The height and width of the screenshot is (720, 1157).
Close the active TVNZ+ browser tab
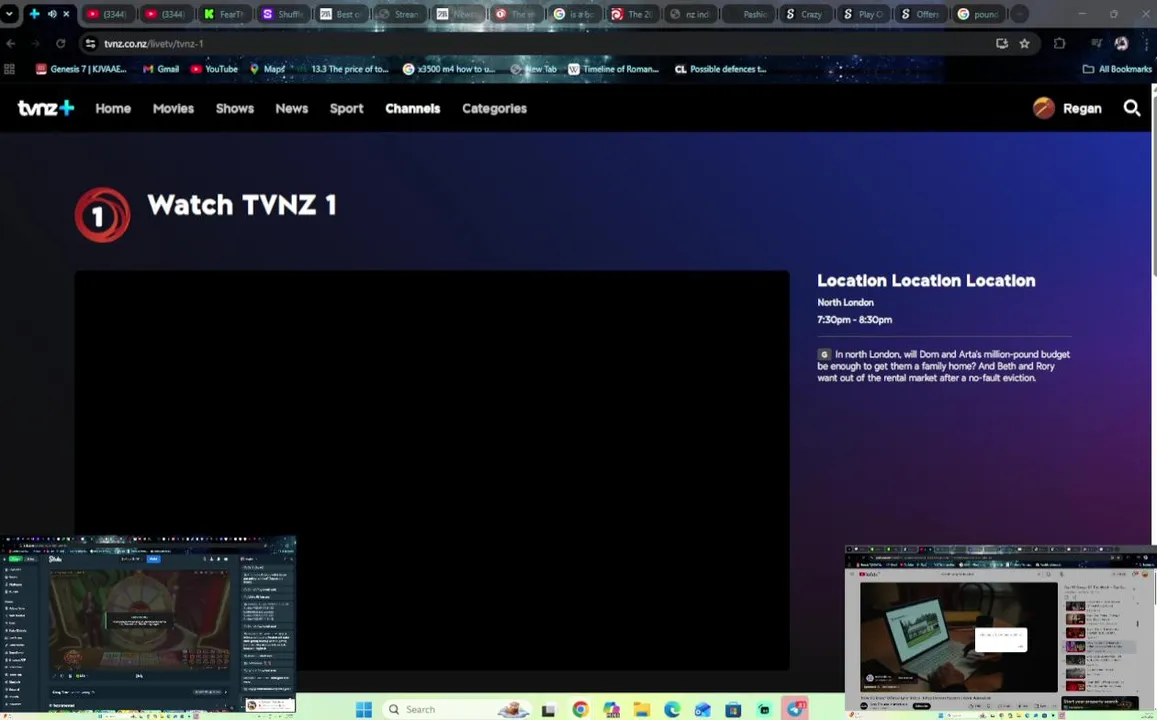point(66,14)
